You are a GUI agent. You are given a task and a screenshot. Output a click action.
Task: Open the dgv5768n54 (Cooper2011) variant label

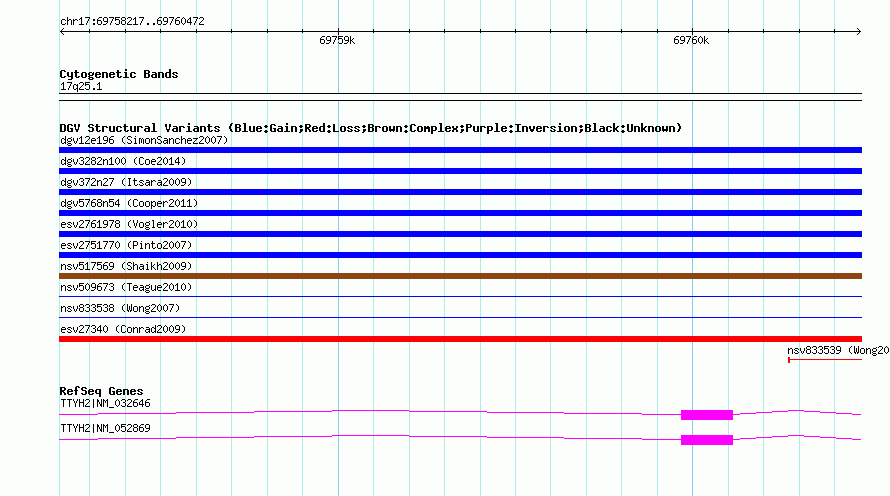coord(129,203)
